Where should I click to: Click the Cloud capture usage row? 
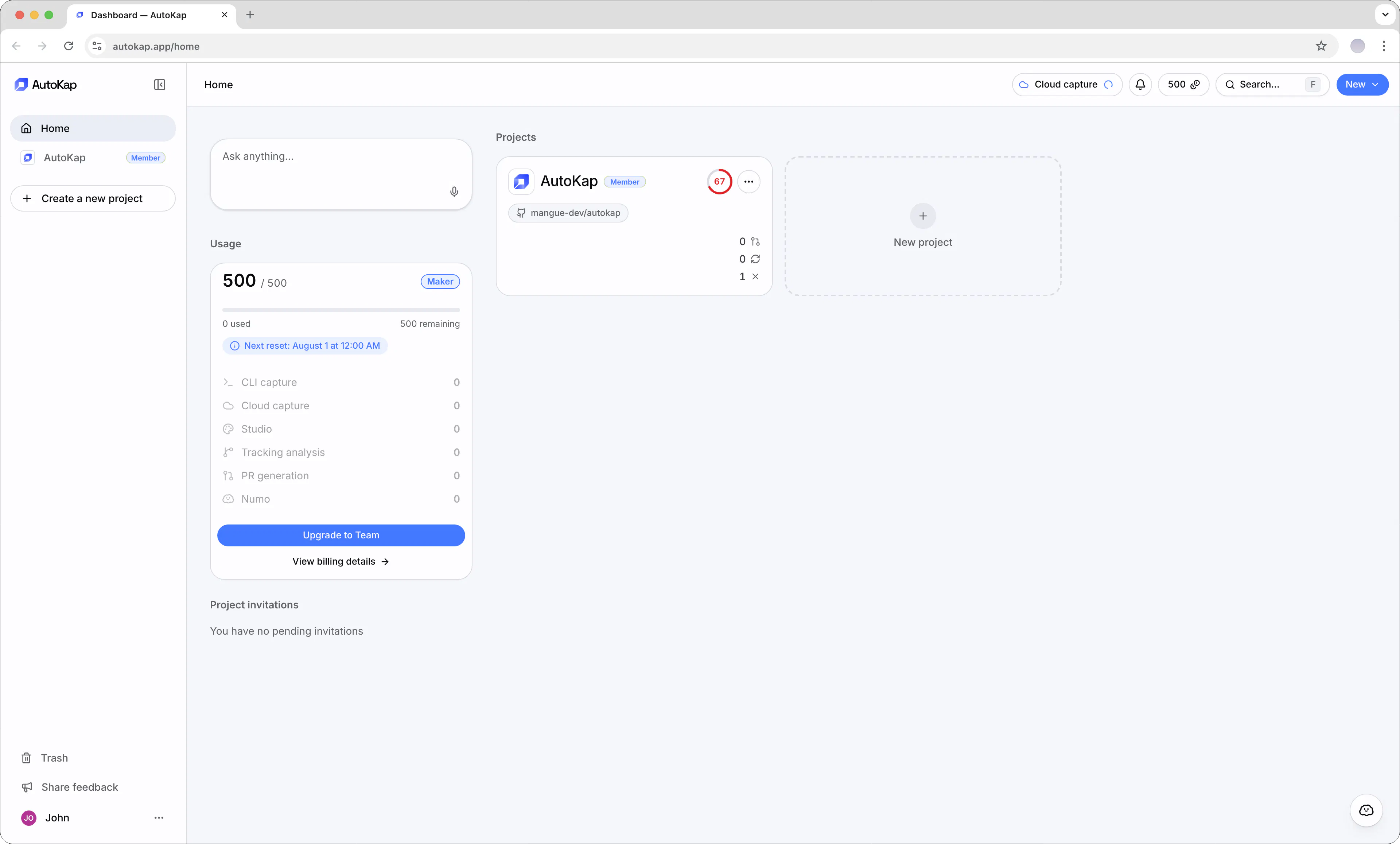(x=341, y=406)
